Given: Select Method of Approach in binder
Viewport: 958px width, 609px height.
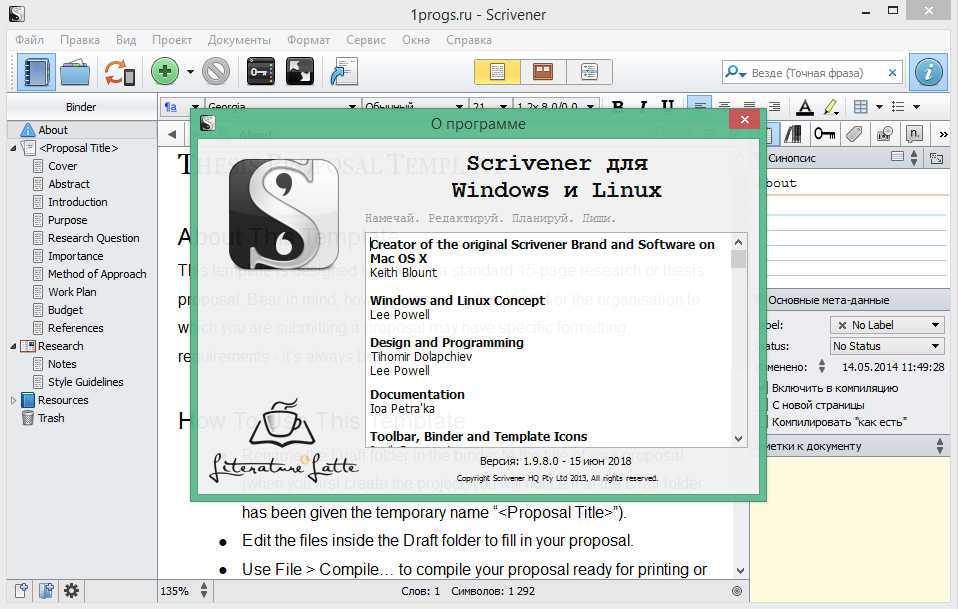Looking at the screenshot, I should (97, 274).
